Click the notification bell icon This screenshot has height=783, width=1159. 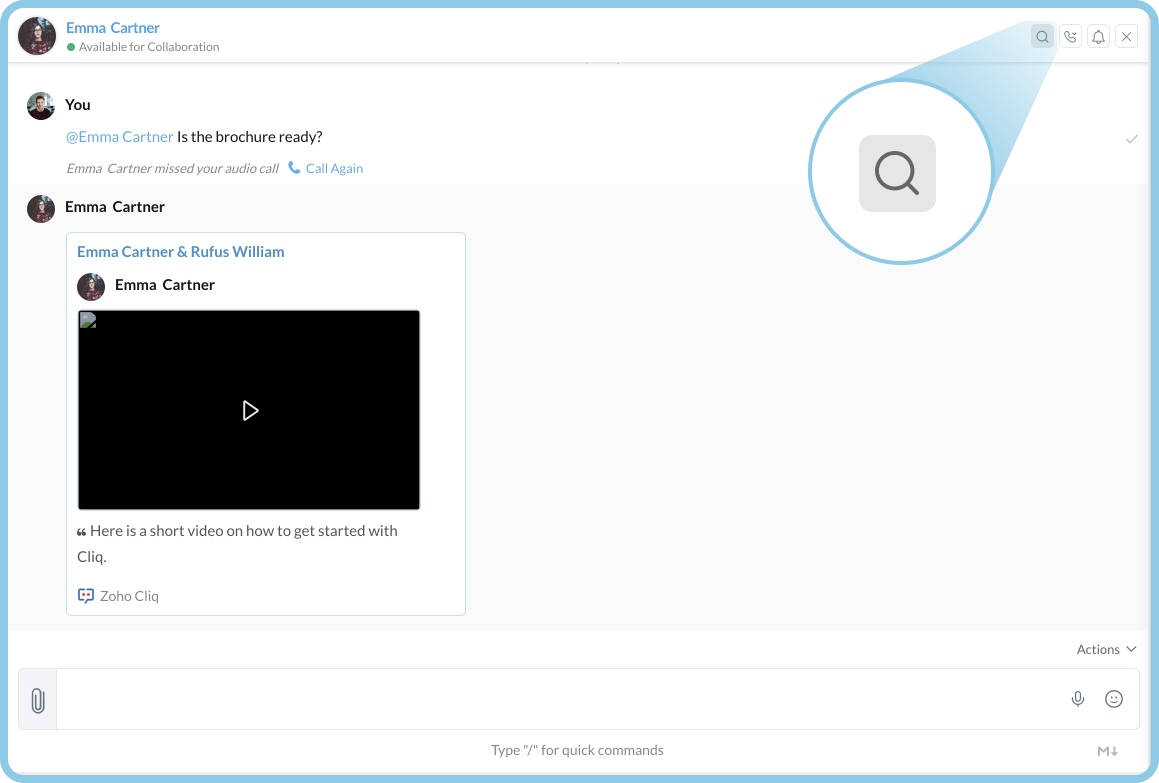(1098, 37)
